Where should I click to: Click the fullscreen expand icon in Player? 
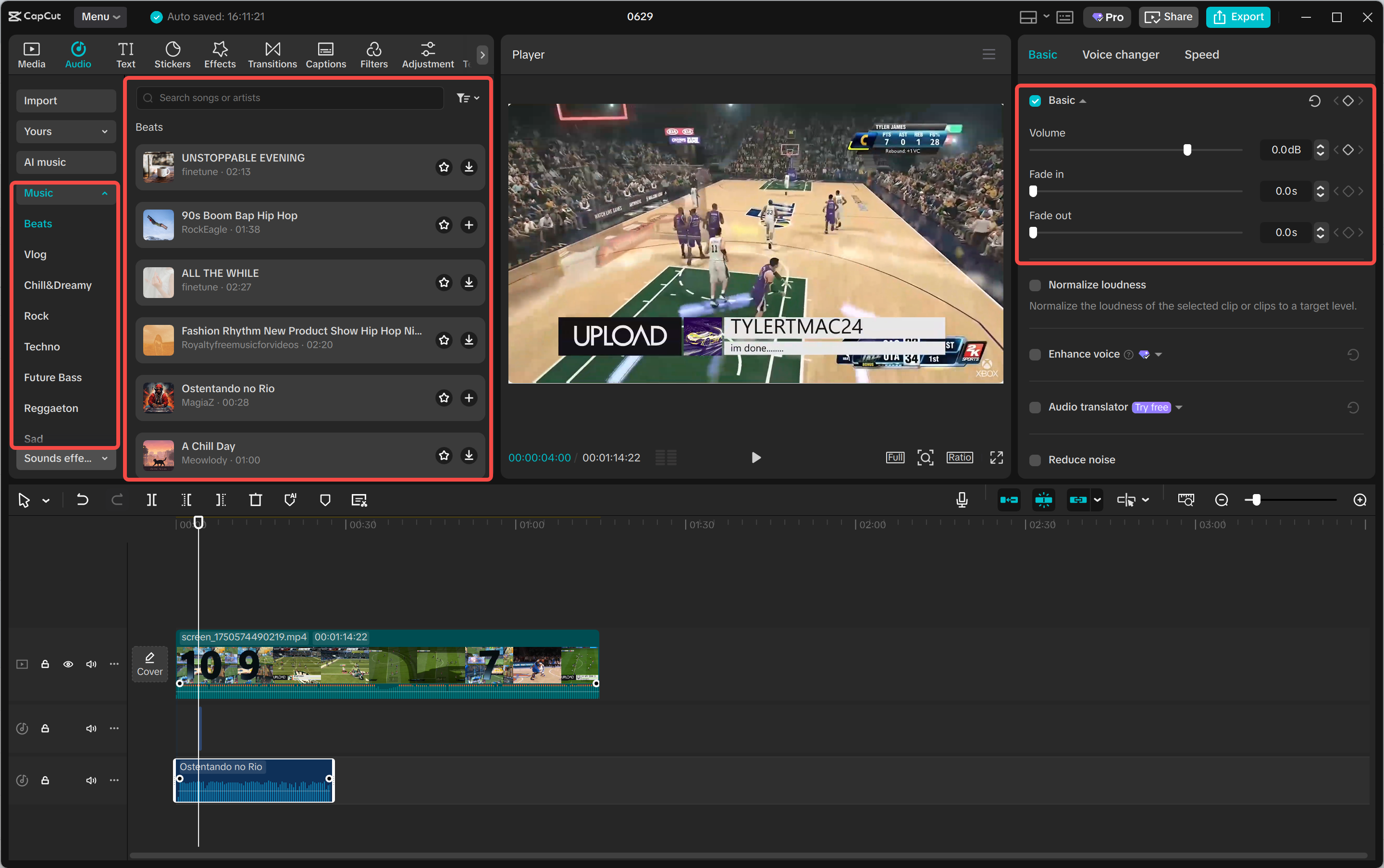coord(997,458)
